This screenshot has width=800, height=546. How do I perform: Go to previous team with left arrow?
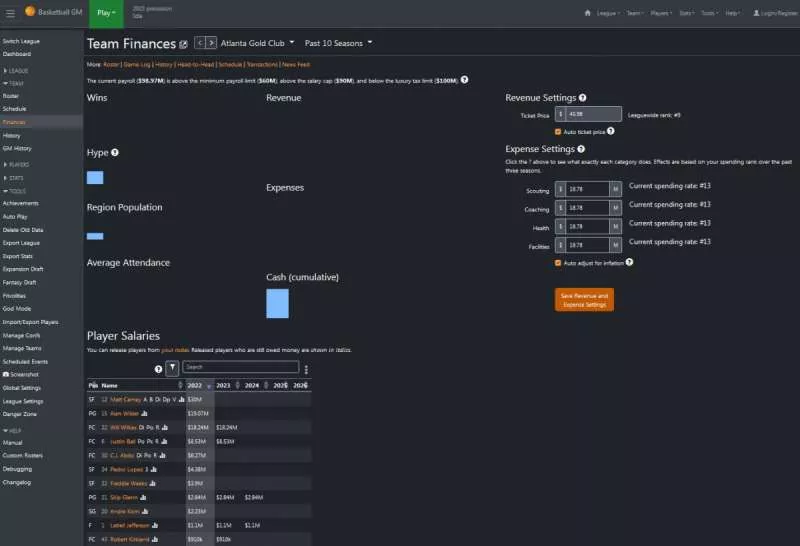tap(199, 43)
